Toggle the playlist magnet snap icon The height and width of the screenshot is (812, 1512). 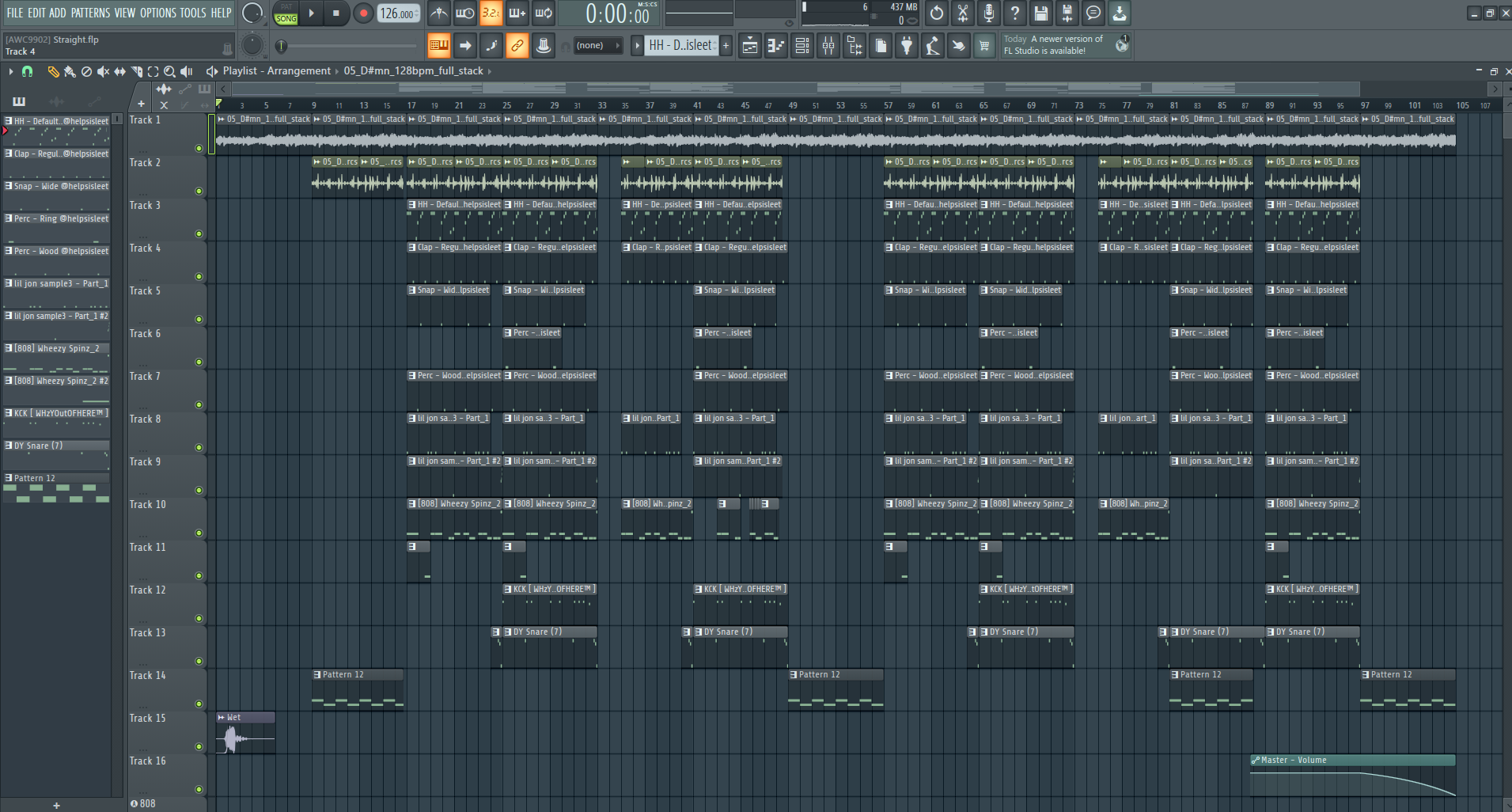coord(27,71)
